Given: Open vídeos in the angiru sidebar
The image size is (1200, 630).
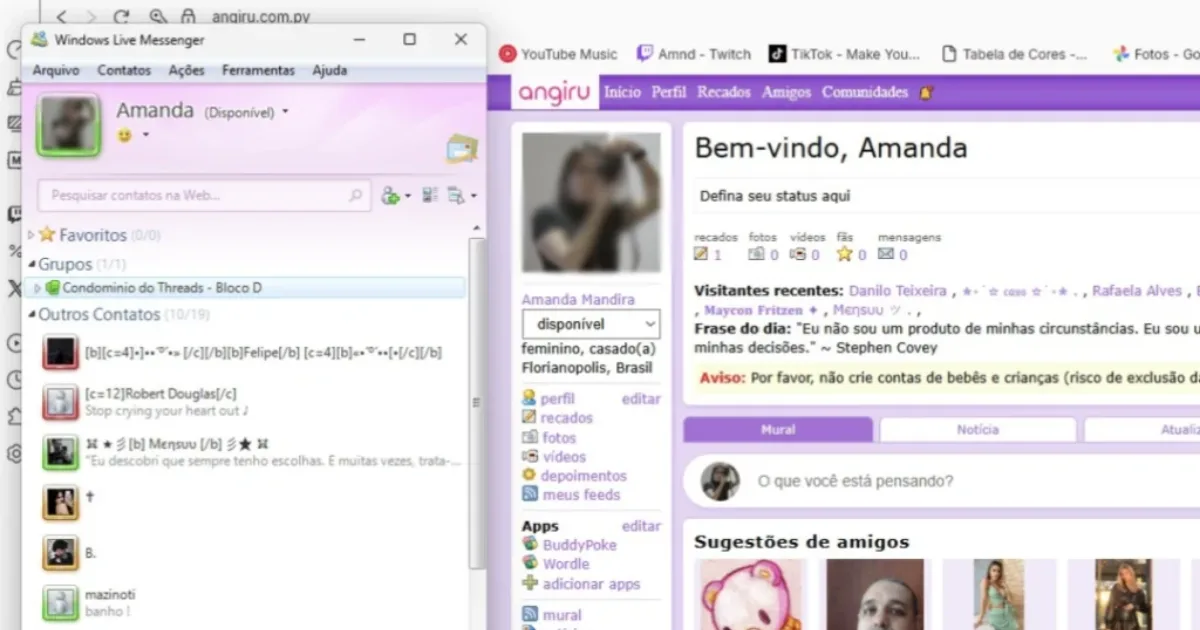Looking at the screenshot, I should tap(564, 456).
